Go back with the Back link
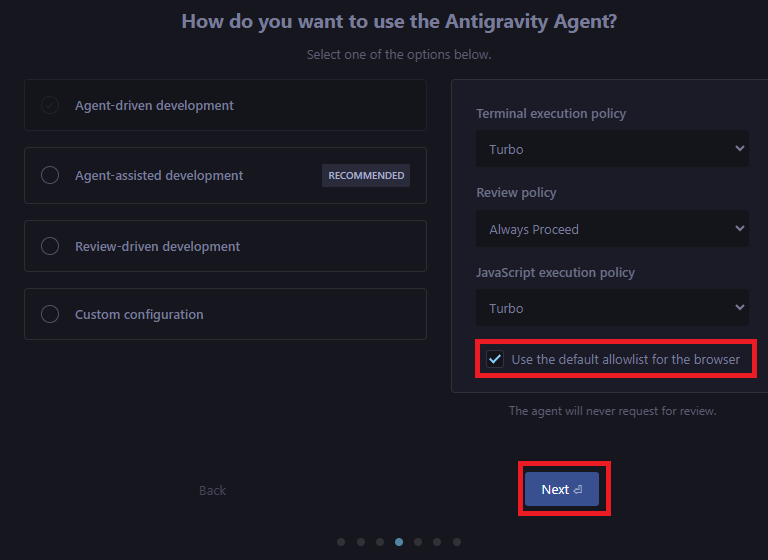The width and height of the screenshot is (768, 560). coord(212,490)
